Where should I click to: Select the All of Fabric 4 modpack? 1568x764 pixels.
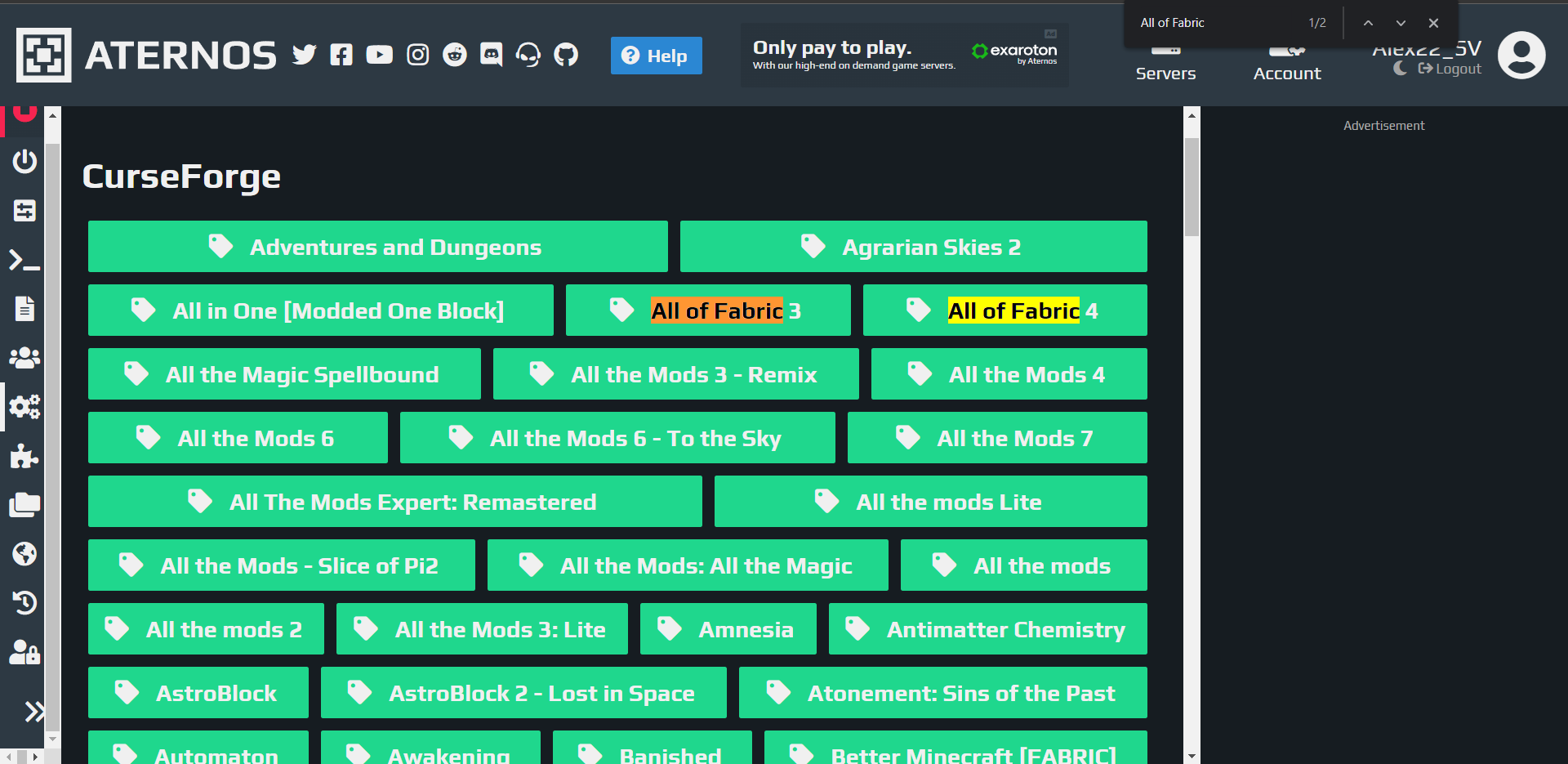(x=1005, y=310)
